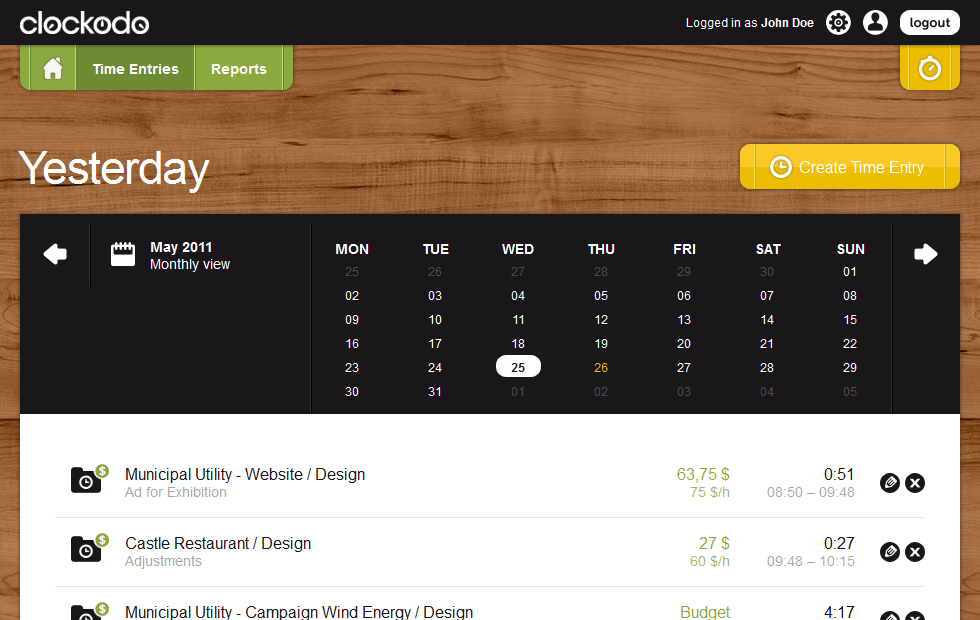Click the May 2011 month heading
This screenshot has height=620, width=980.
tap(181, 248)
